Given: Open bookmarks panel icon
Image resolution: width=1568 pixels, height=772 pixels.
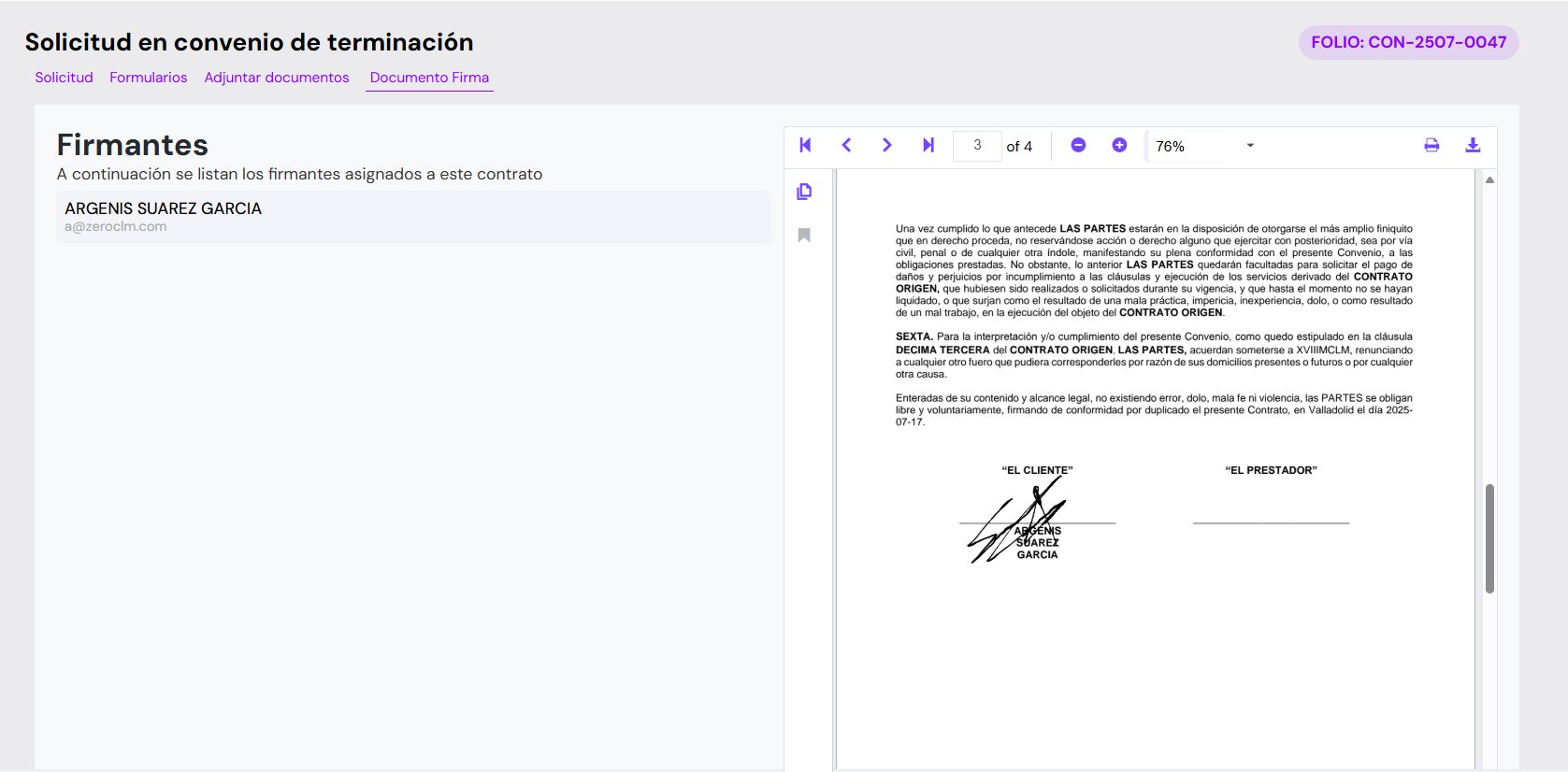Looking at the screenshot, I should pos(804,236).
